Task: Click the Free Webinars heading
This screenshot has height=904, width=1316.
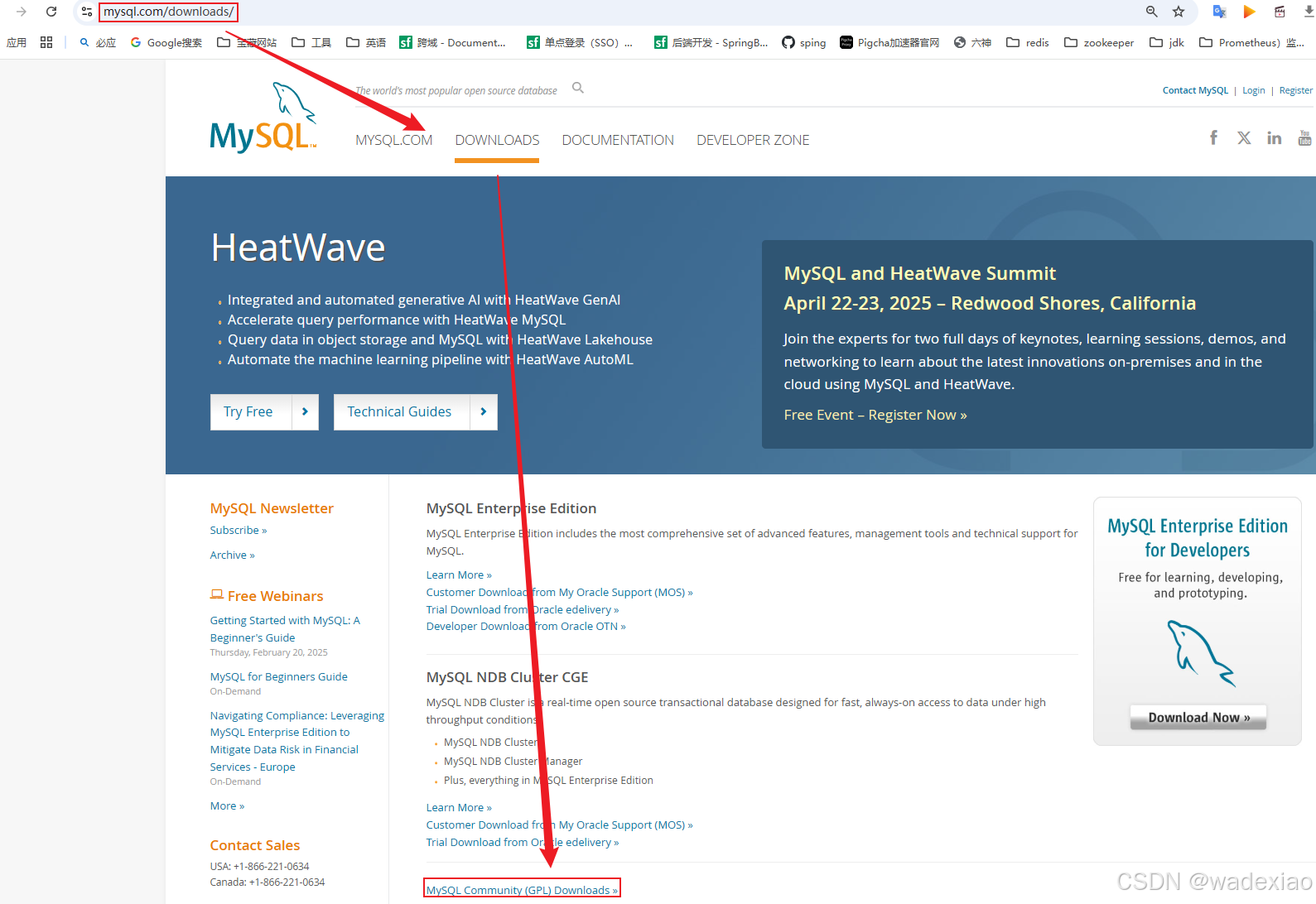Action: (275, 596)
